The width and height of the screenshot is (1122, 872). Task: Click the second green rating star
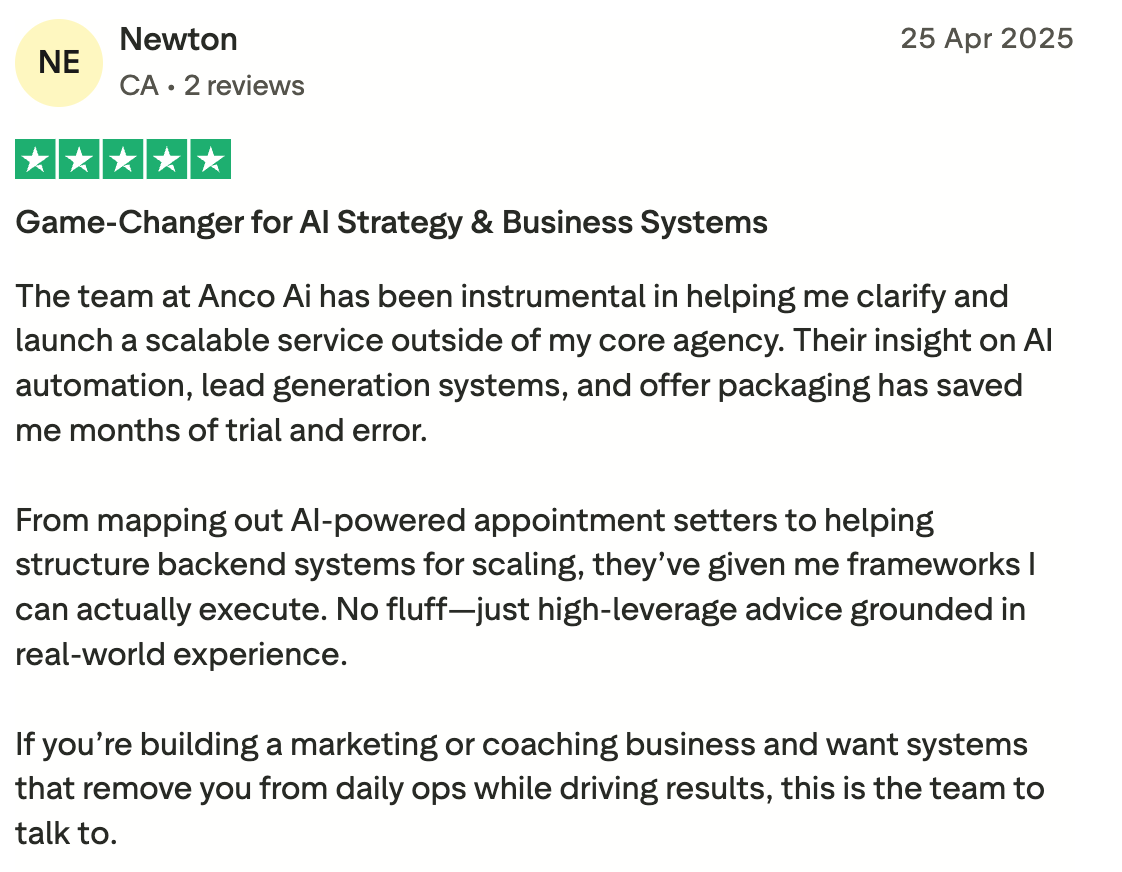click(79, 160)
